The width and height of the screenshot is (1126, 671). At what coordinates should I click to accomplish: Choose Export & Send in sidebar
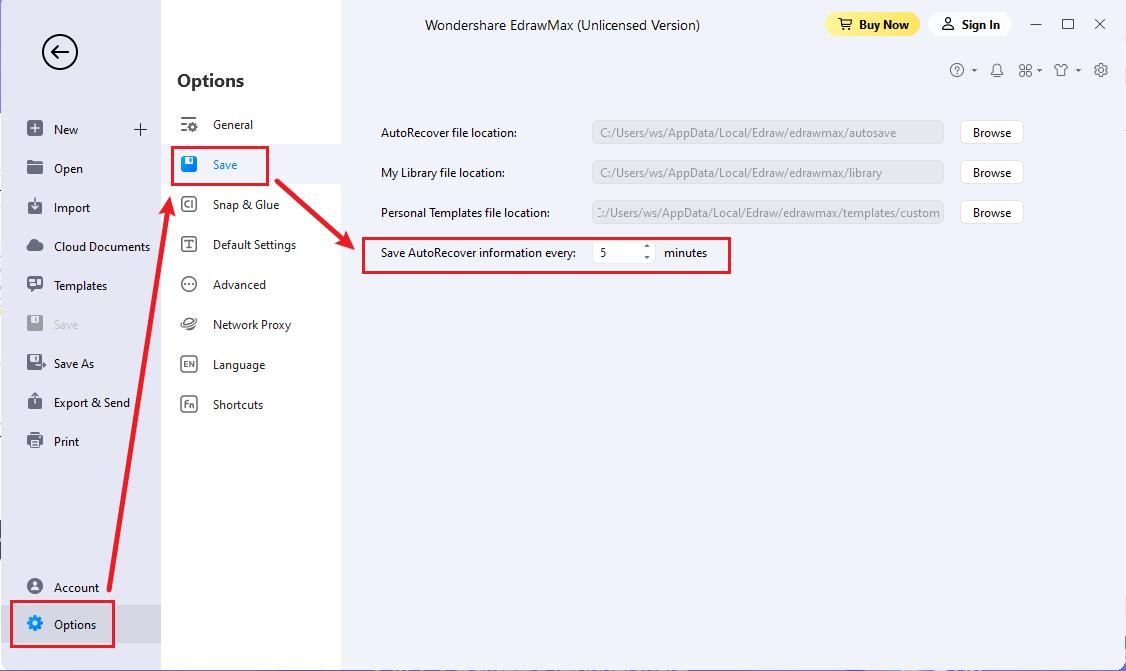[x=80, y=402]
